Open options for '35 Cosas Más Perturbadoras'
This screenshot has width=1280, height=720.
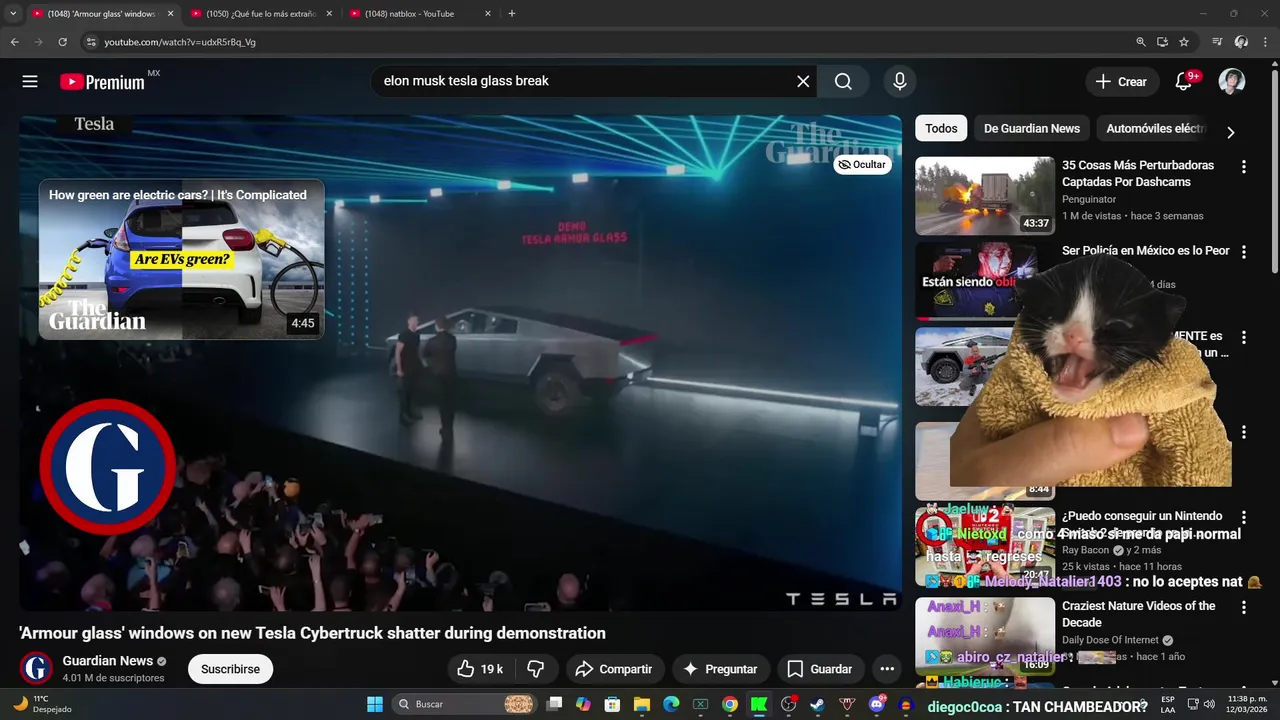coord(1244,167)
